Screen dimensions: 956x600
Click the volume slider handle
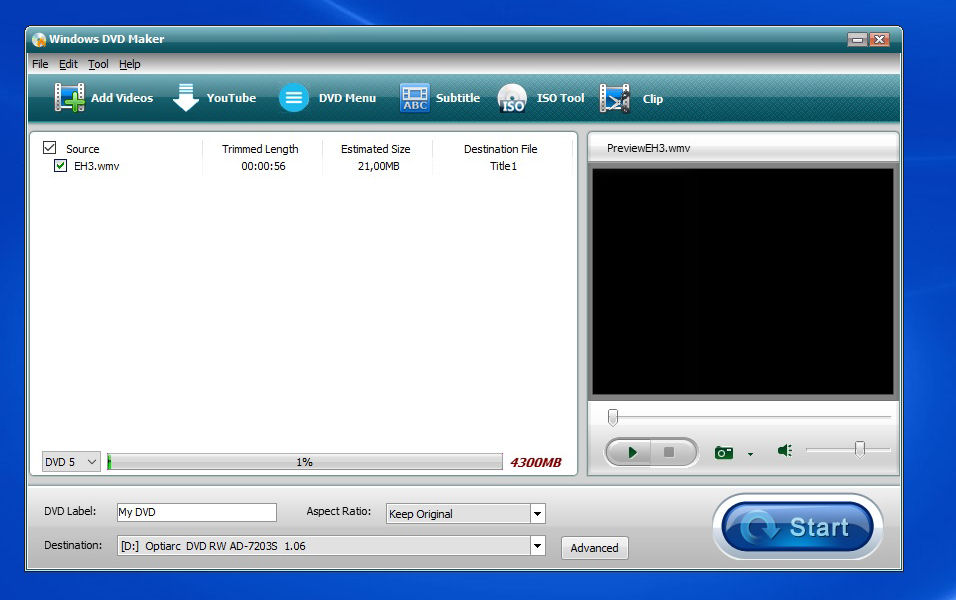[x=860, y=449]
